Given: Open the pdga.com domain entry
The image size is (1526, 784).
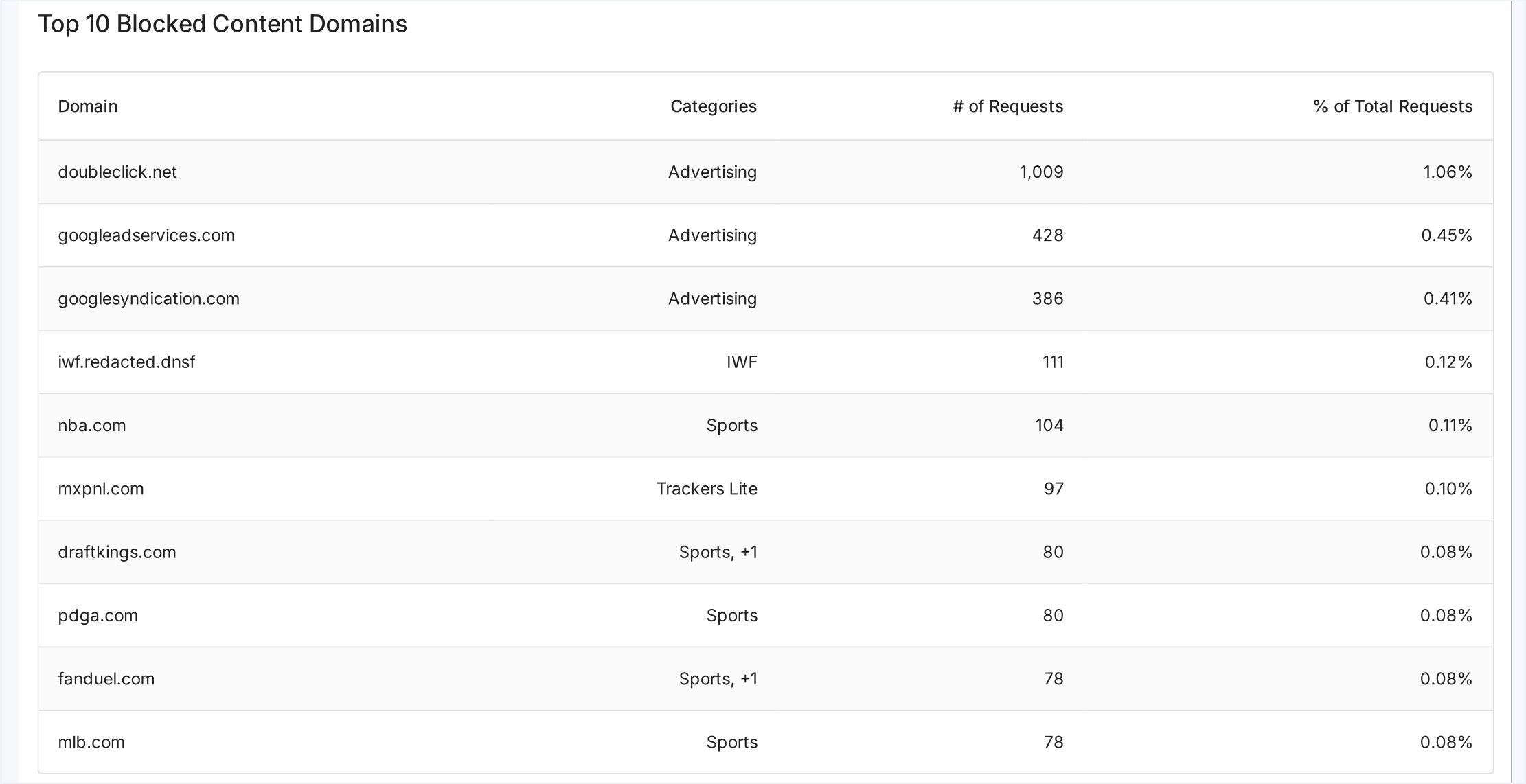Looking at the screenshot, I should pos(98,616).
